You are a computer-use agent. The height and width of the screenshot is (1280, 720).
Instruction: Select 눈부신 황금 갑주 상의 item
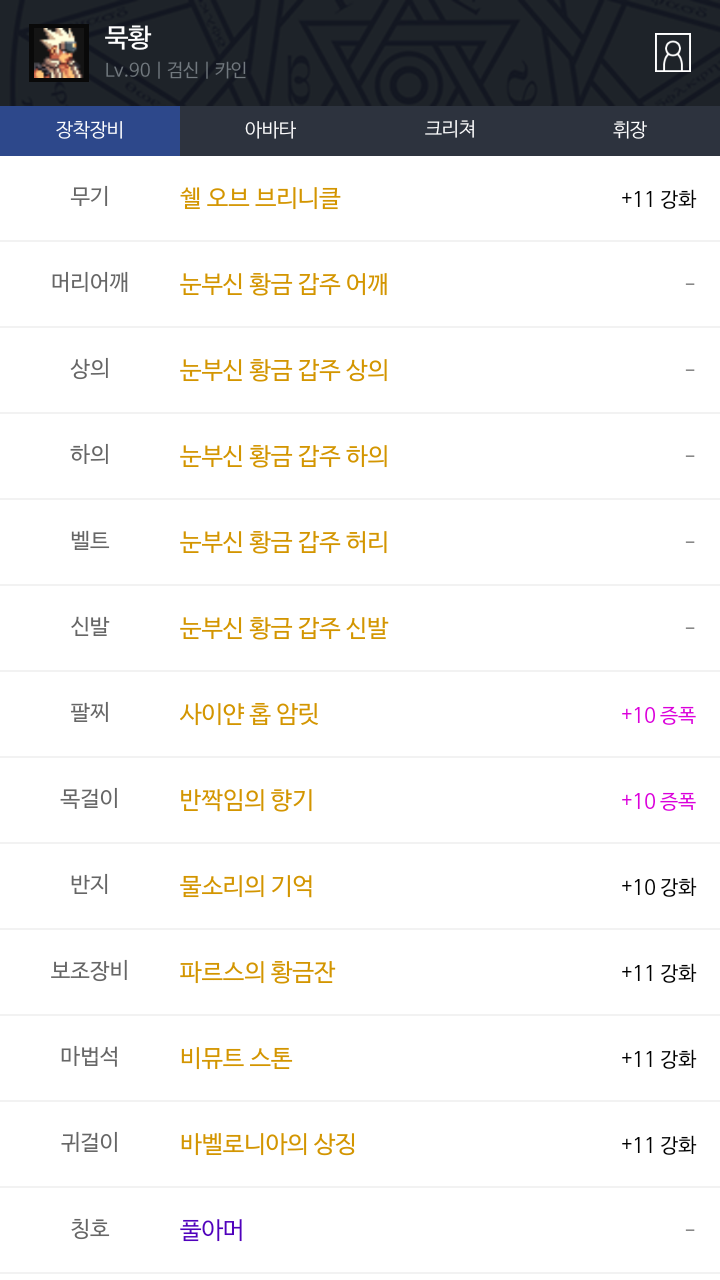point(284,370)
